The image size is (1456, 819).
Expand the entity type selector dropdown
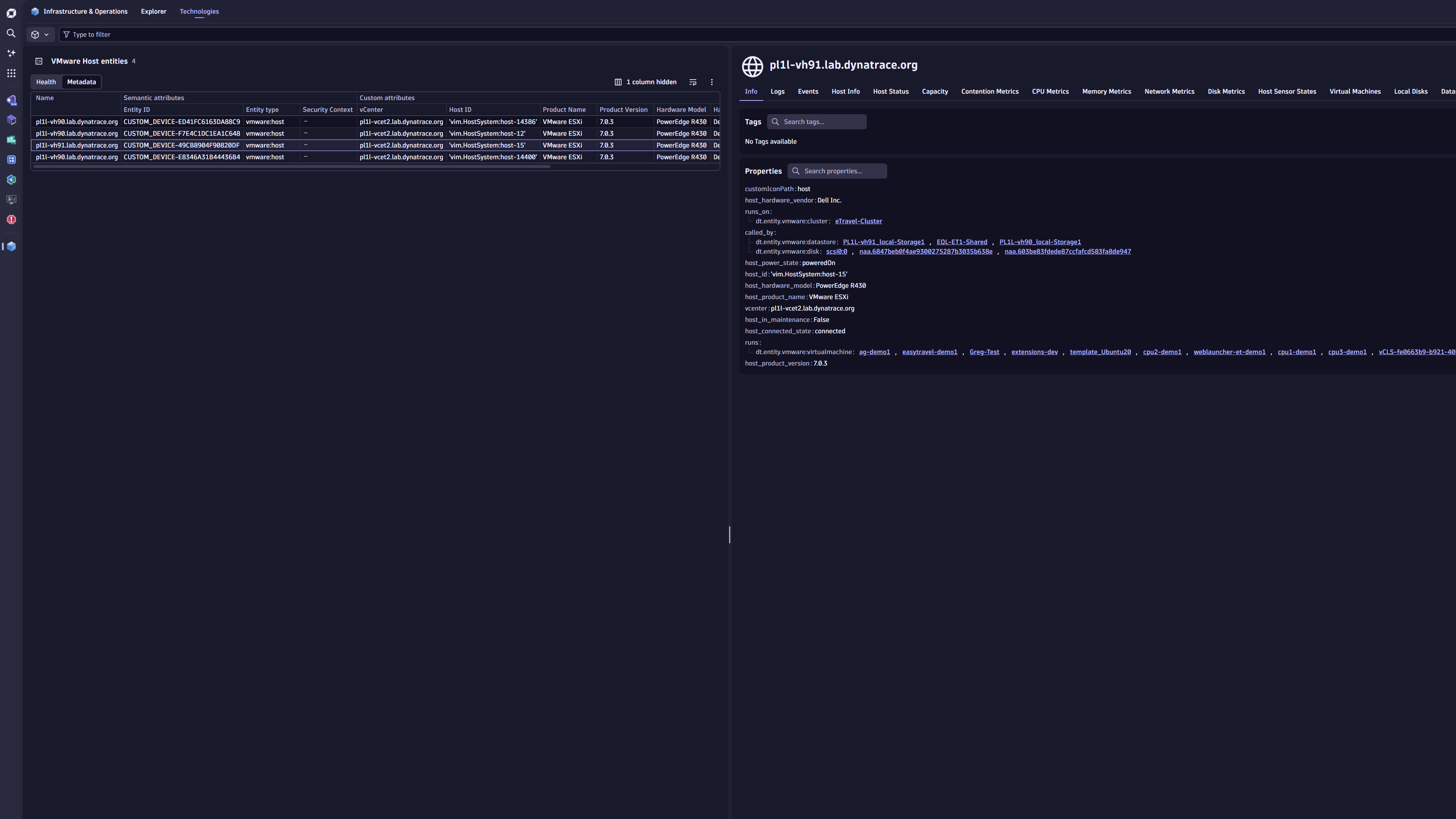40,35
